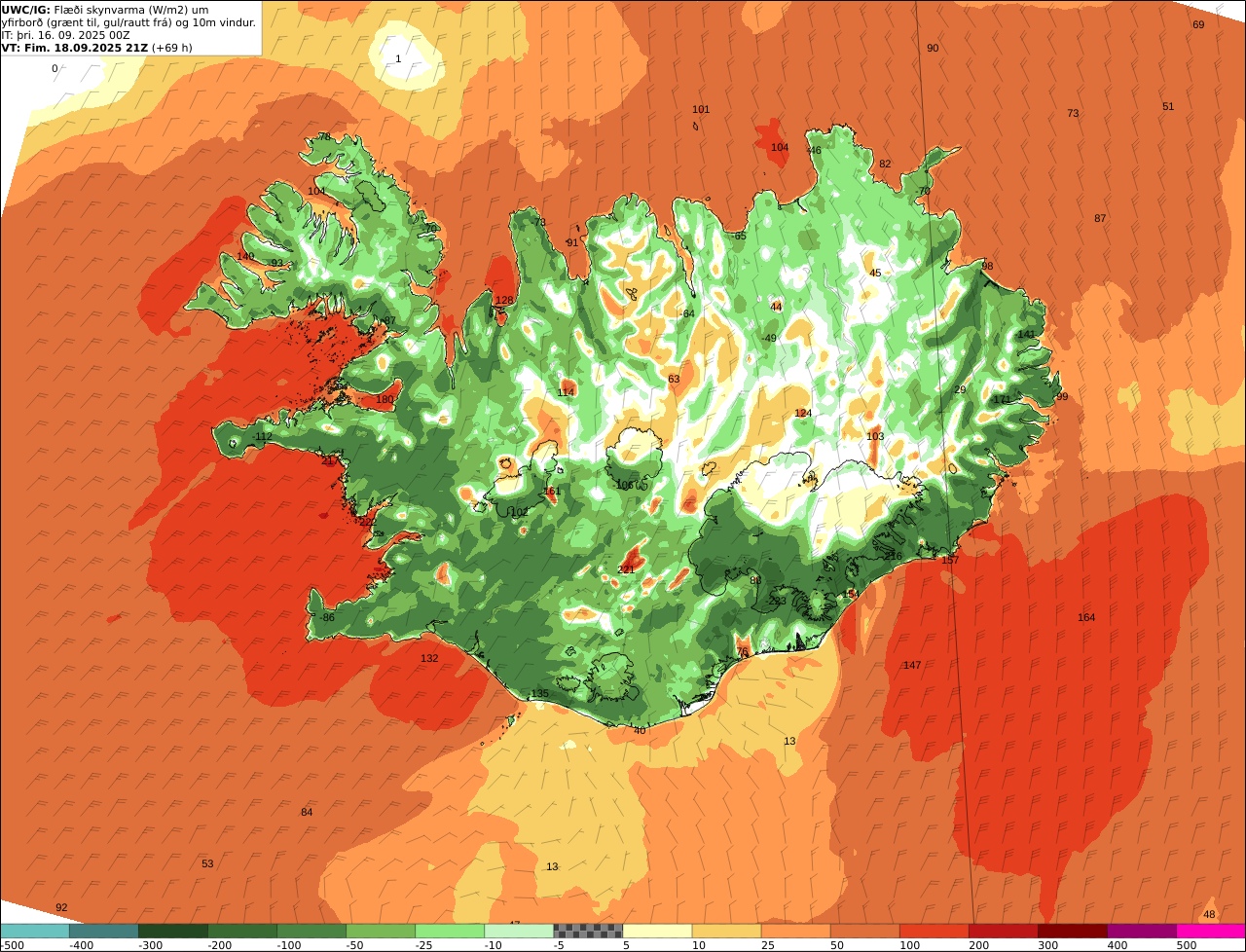1246x952 pixels.
Task: Click the map value '1' in the pale top-left patch
Action: [398, 59]
